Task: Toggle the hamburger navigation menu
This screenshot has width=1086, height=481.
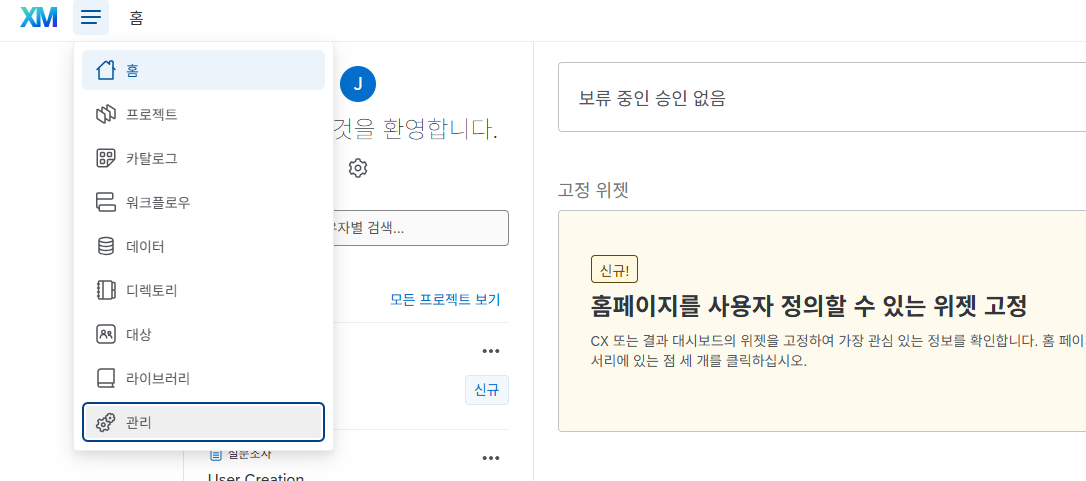Action: click(x=91, y=17)
